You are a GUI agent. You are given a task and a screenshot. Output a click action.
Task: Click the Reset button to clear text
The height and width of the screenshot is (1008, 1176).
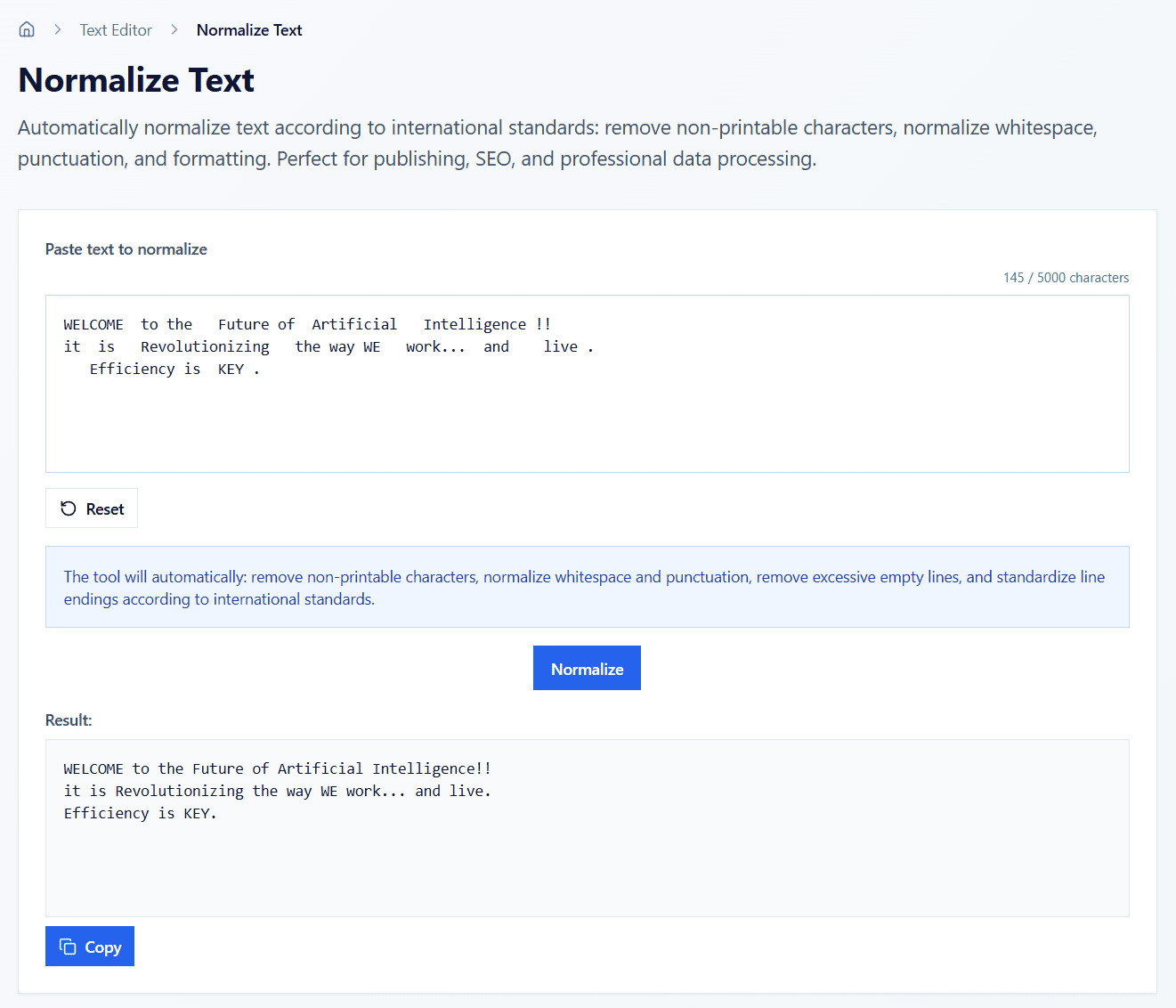[91, 508]
